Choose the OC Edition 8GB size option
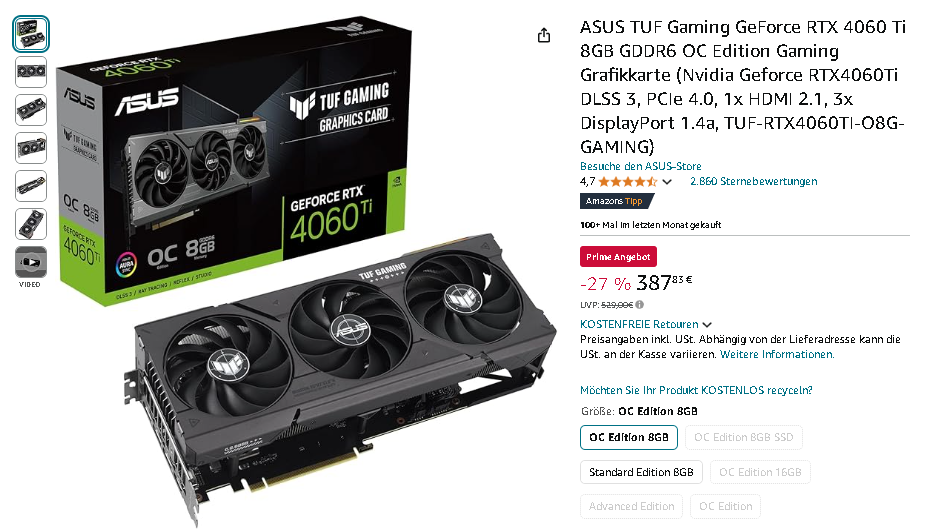The height and width of the screenshot is (530, 926). (628, 437)
